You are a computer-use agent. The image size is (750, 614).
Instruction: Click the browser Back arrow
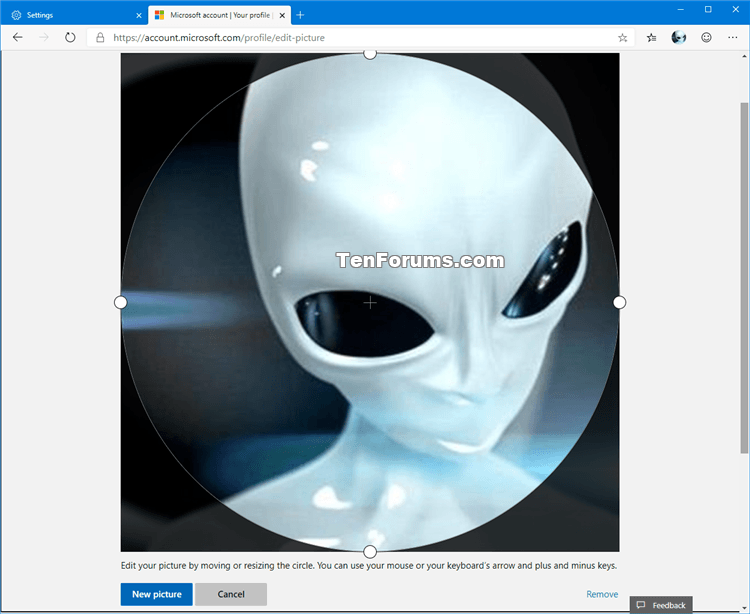(18, 37)
